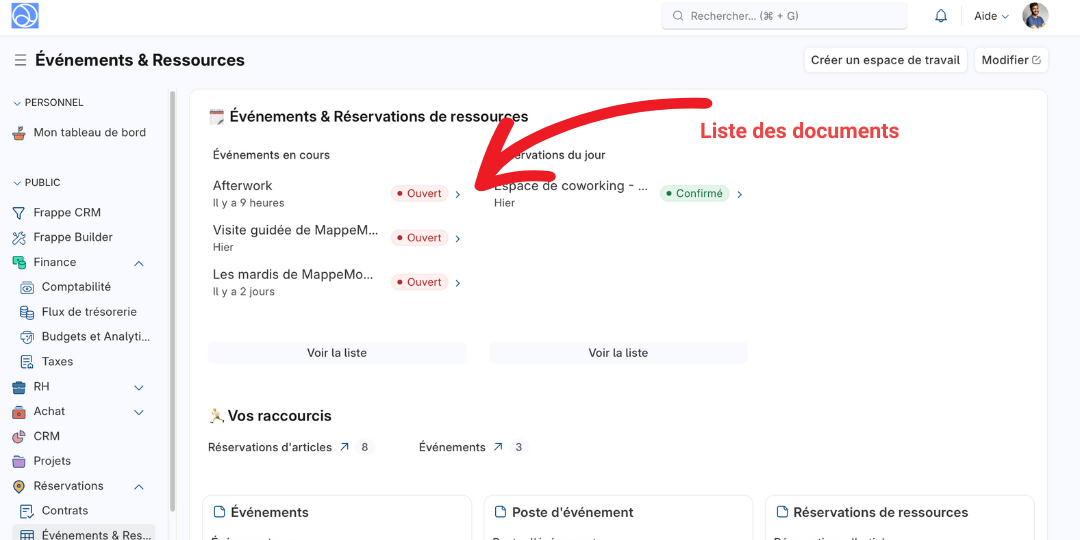Collapse the PUBLIC sidebar section
Image resolution: width=1080 pixels, height=540 pixels.
17,183
